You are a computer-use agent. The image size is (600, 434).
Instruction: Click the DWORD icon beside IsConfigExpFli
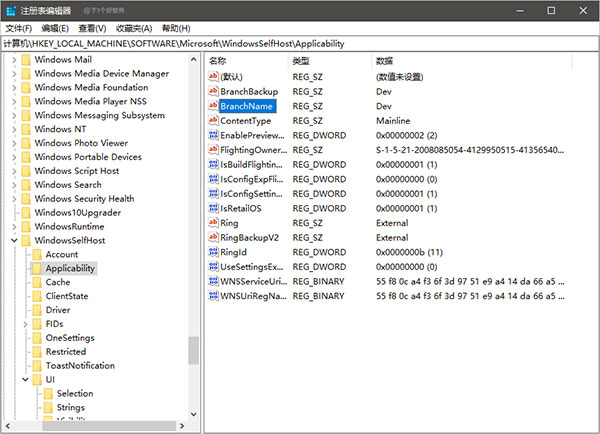coord(213,179)
